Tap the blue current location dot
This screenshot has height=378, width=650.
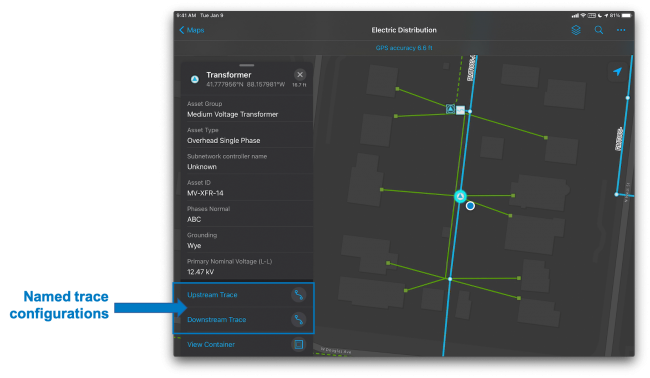click(470, 206)
